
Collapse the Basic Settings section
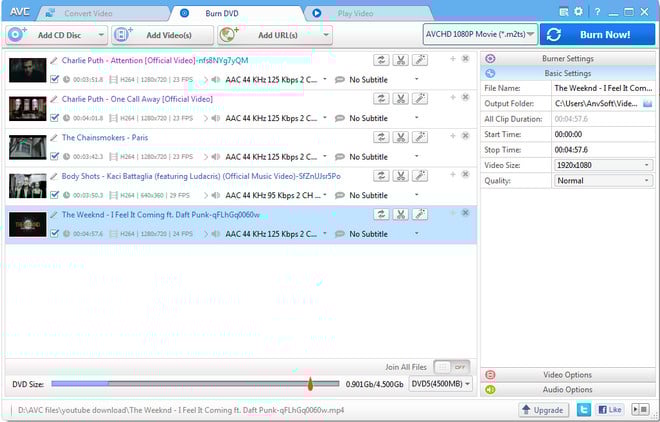[568, 73]
